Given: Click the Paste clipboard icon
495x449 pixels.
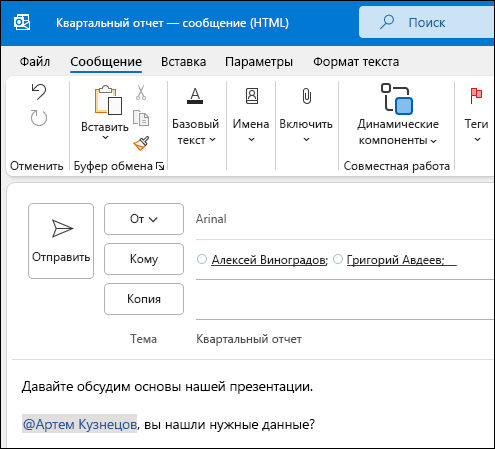Looking at the screenshot, I should (x=108, y=100).
